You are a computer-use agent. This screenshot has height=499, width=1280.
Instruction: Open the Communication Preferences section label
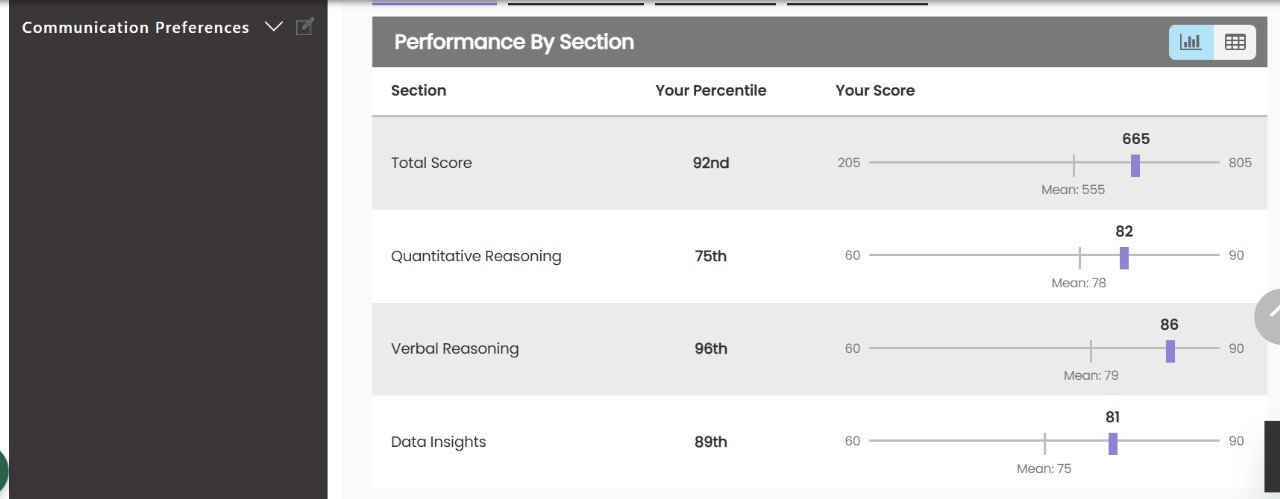tap(135, 28)
